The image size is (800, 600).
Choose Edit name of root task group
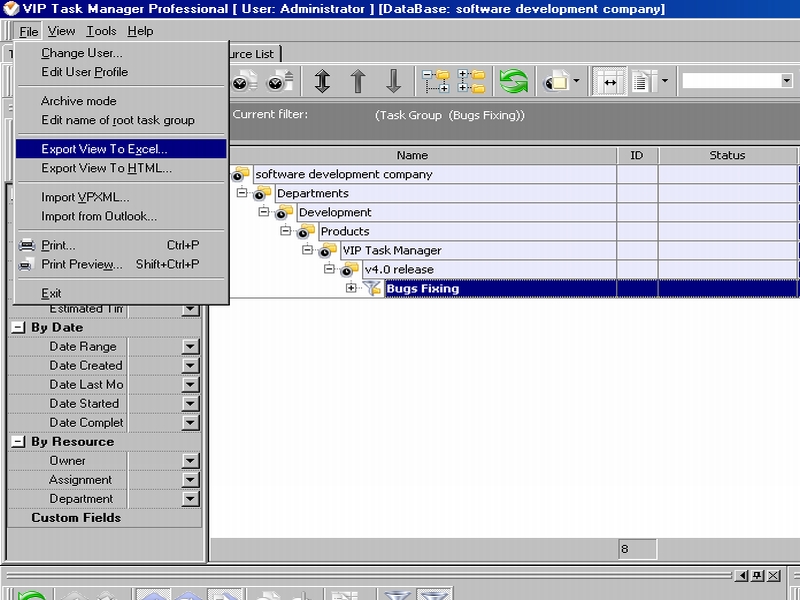coord(121,120)
